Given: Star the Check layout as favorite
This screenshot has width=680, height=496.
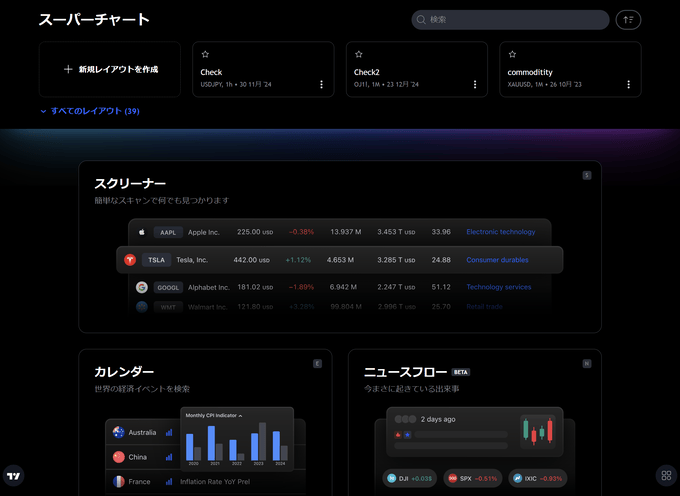Looking at the screenshot, I should [x=205, y=54].
